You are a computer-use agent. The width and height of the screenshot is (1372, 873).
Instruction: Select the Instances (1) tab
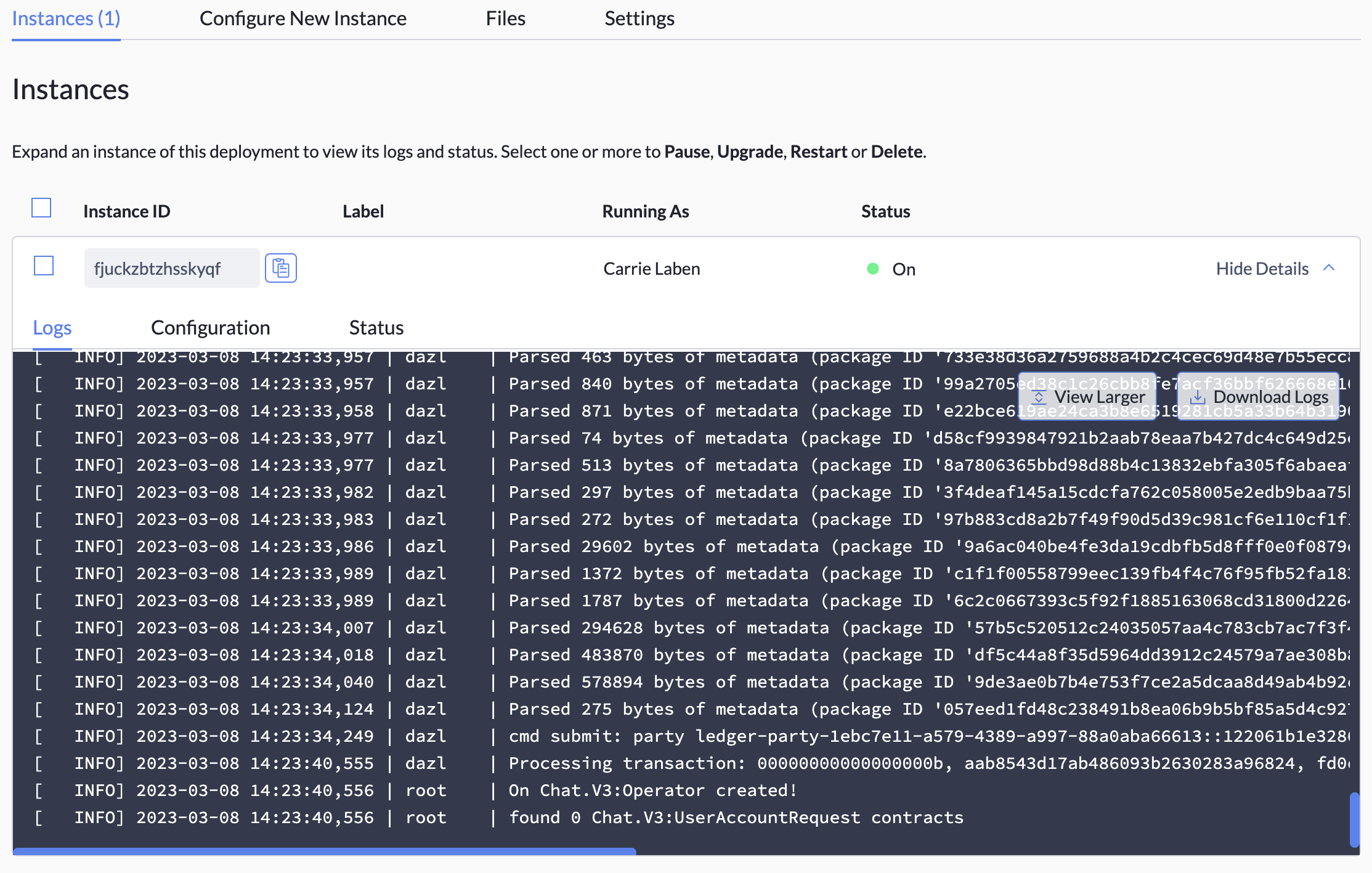tap(66, 18)
